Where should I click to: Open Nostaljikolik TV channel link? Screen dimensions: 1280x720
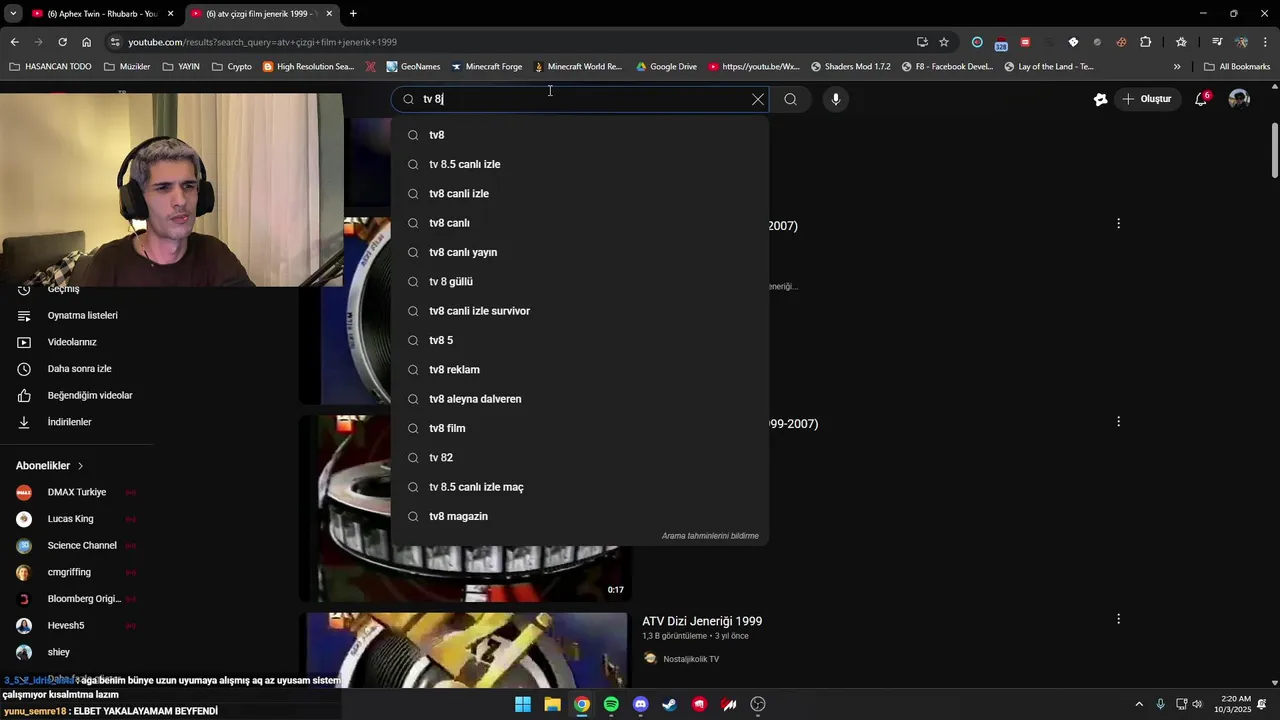[x=691, y=659]
